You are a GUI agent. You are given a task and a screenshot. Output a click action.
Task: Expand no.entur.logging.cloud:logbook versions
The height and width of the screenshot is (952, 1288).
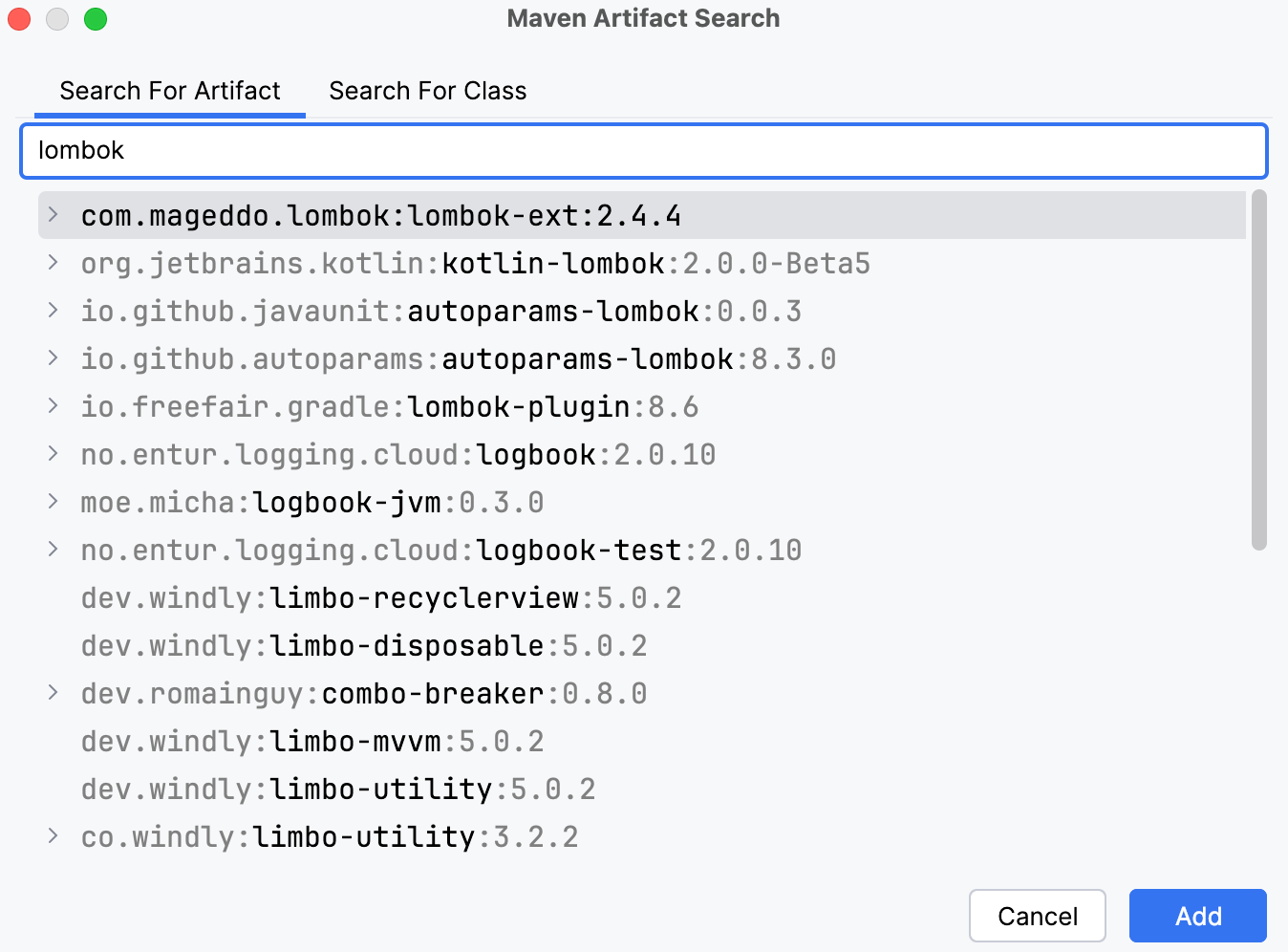point(53,454)
